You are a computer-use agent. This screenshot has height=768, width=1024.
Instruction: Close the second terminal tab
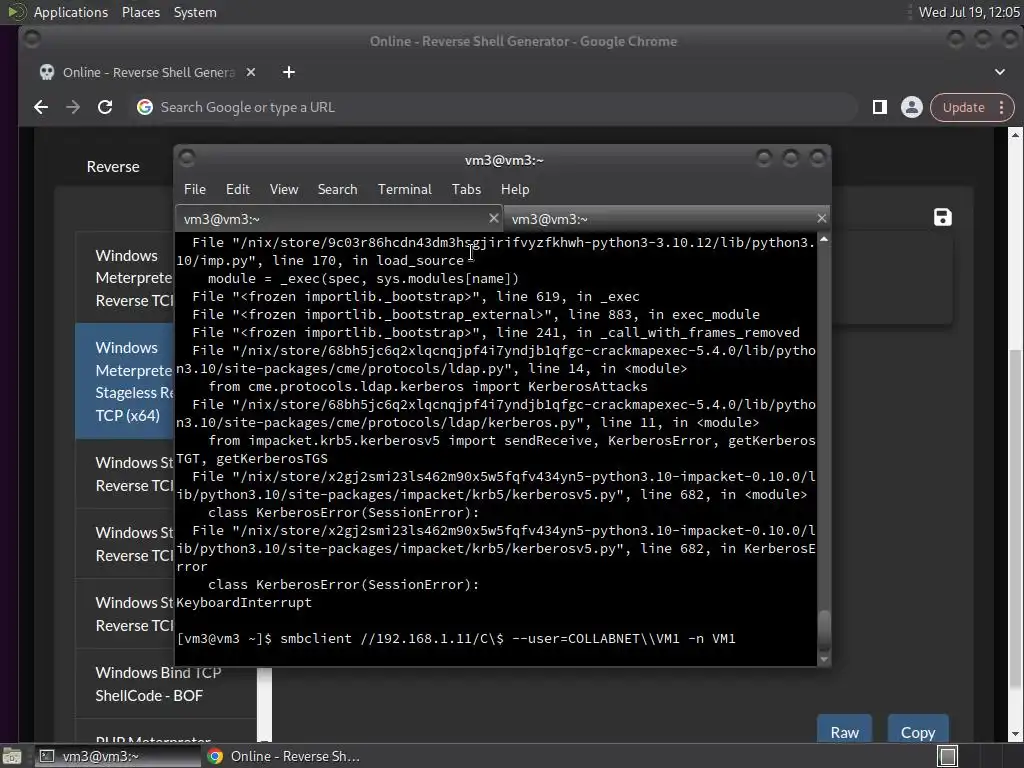pos(822,218)
